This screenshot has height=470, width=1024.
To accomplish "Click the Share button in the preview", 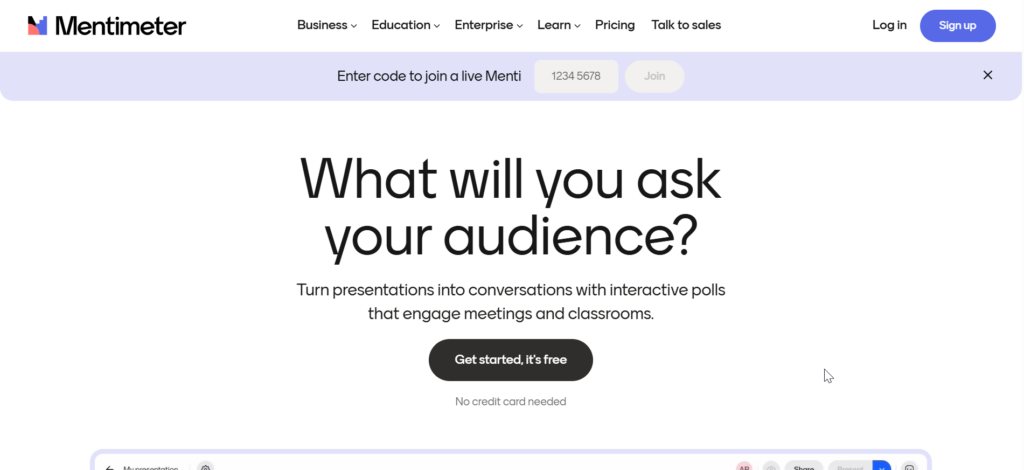I will click(803, 466).
